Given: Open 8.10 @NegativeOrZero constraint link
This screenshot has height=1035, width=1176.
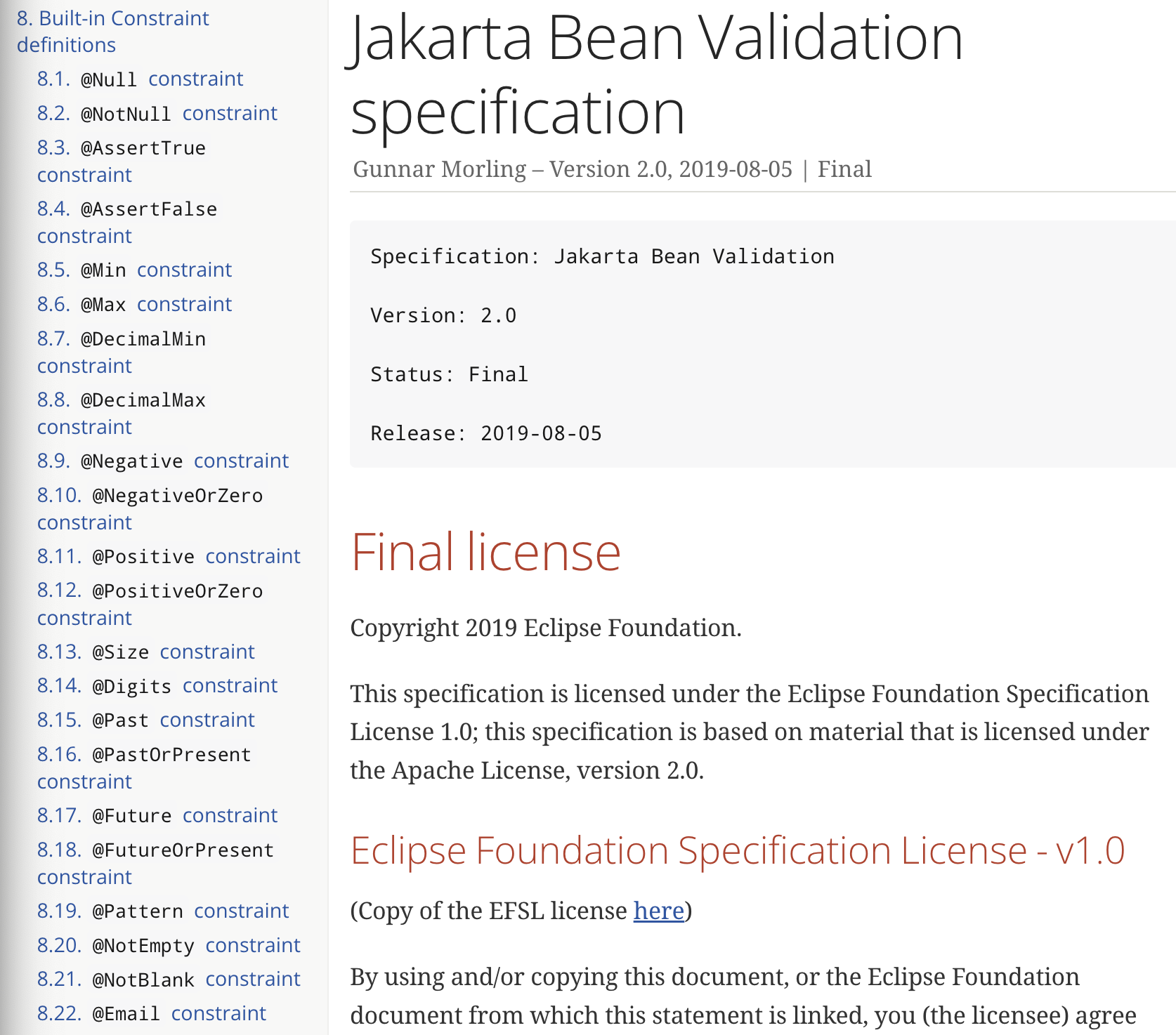Looking at the screenshot, I should pos(150,508).
